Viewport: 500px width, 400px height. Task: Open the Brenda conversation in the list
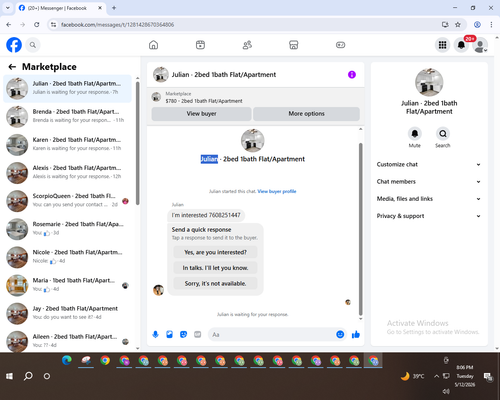point(67,117)
